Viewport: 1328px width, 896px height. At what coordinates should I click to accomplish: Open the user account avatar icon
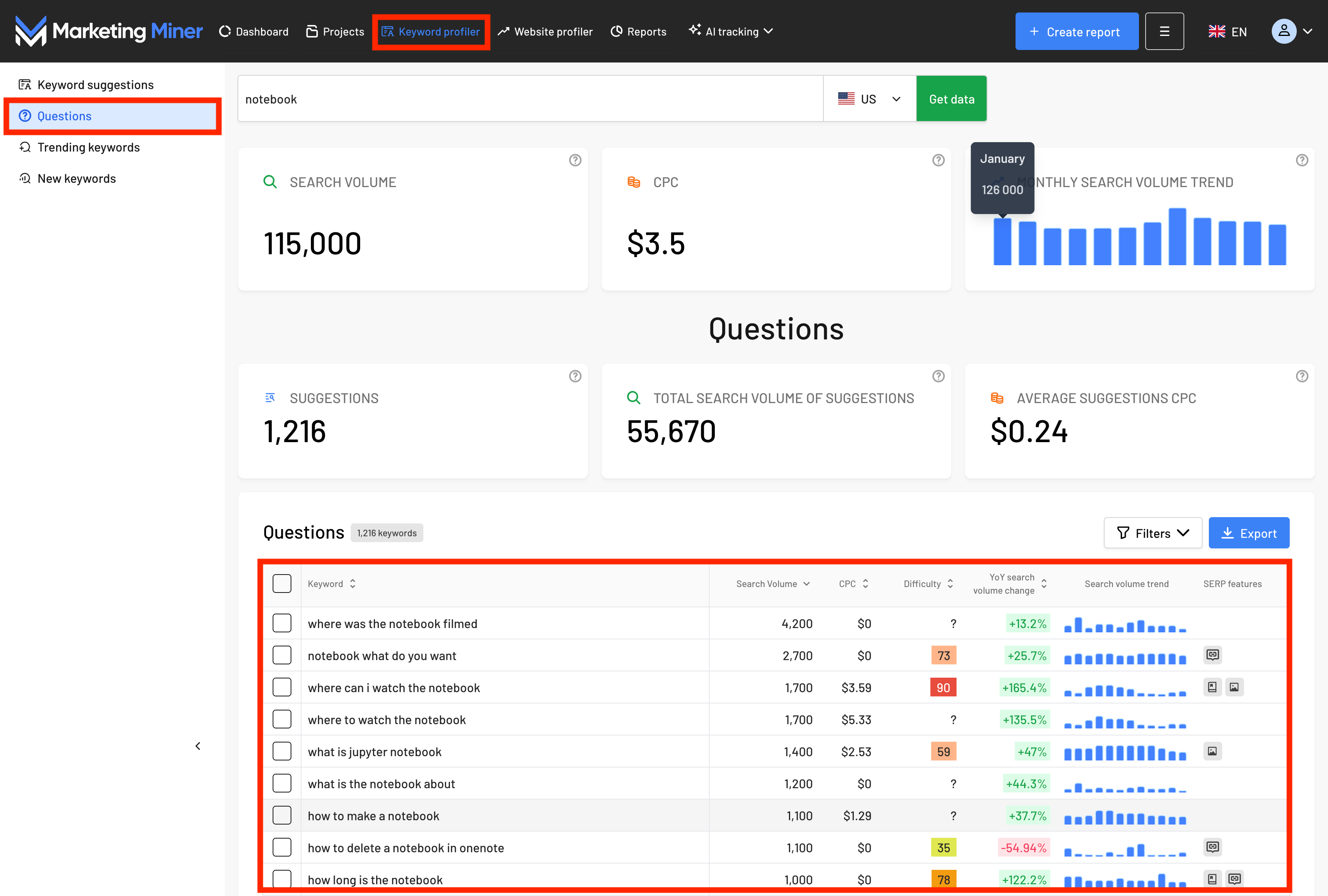1283,31
